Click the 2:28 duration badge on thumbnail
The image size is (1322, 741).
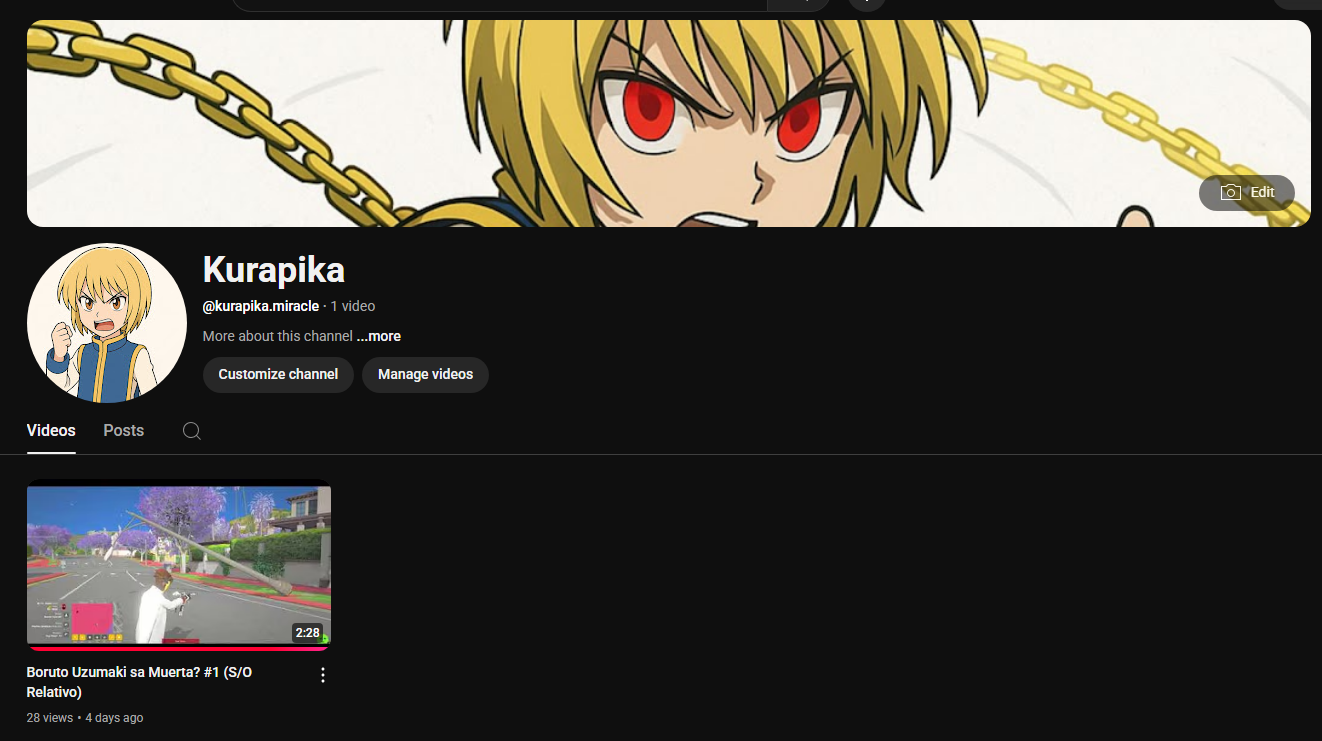(307, 633)
